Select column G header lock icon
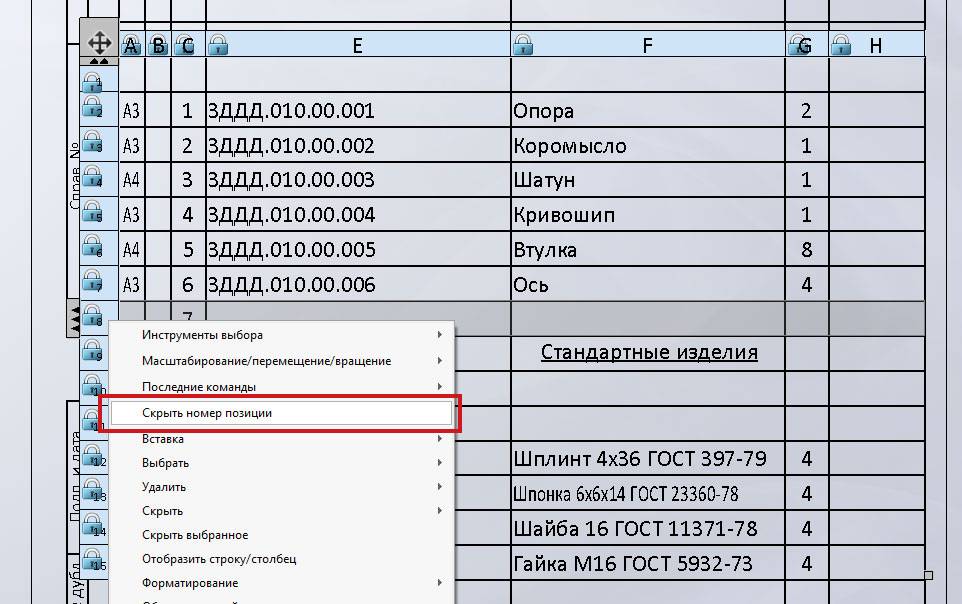 click(800, 45)
